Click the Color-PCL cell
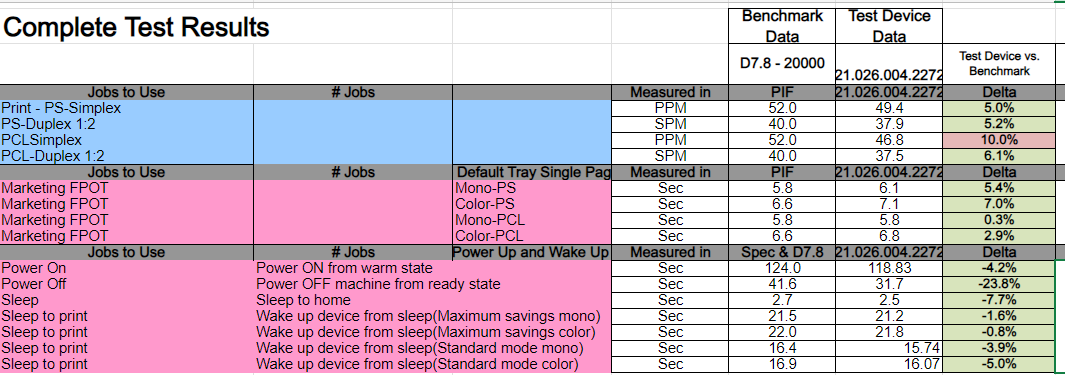 pos(532,236)
